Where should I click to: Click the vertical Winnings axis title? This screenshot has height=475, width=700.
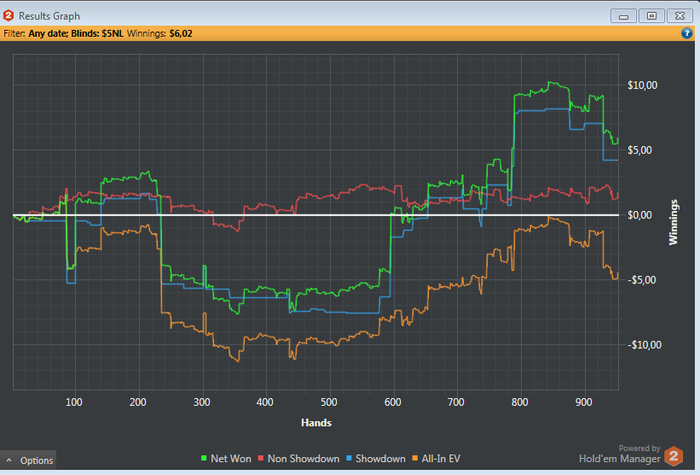pos(673,222)
